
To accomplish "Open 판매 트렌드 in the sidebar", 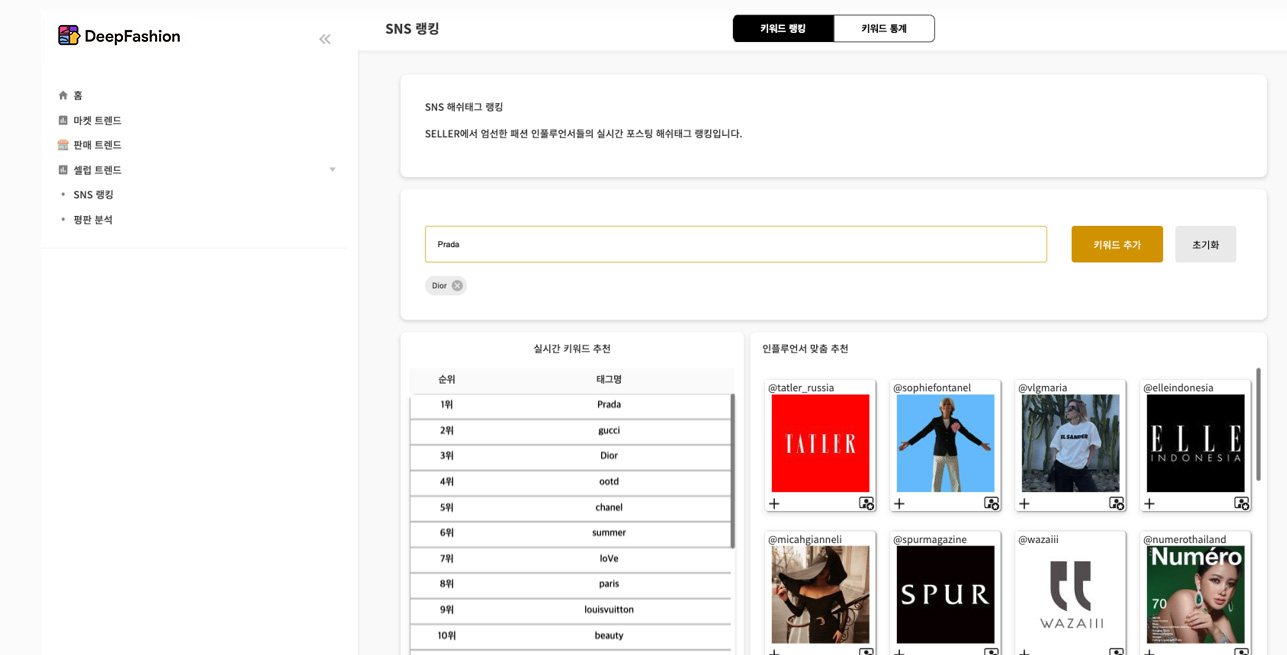I will (x=97, y=145).
